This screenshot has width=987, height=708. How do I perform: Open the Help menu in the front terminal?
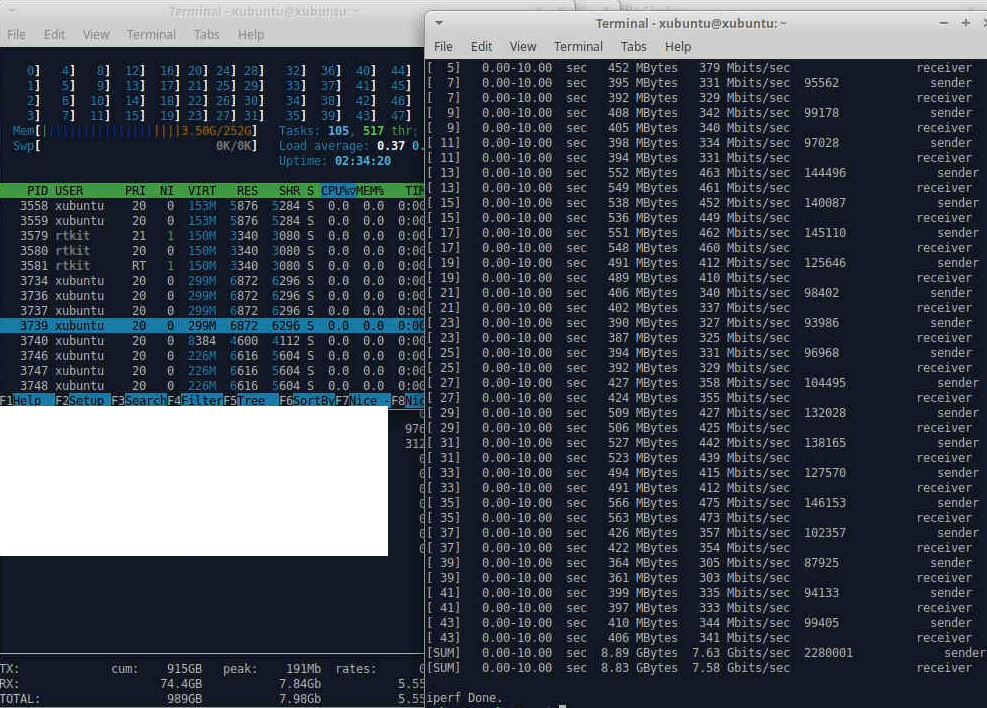click(x=678, y=47)
